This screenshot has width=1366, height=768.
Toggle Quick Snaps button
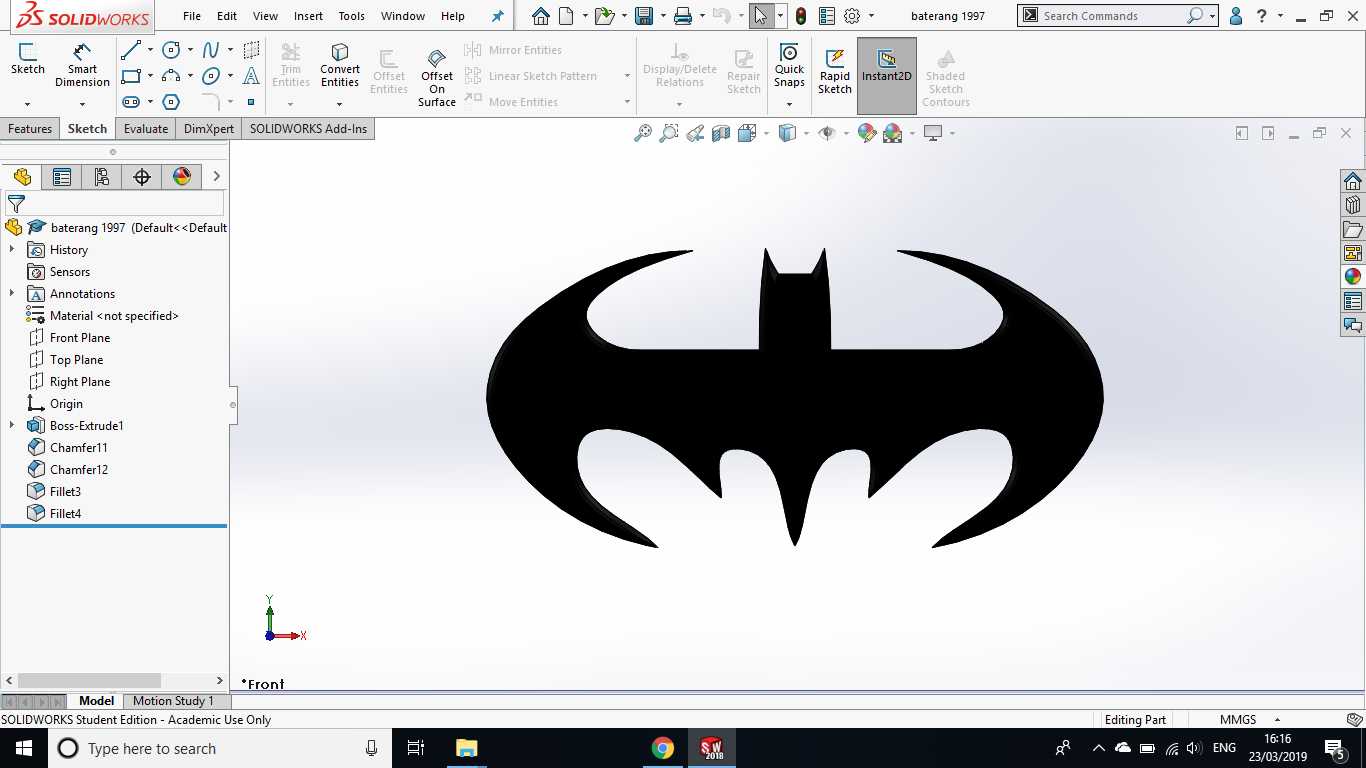(x=789, y=66)
